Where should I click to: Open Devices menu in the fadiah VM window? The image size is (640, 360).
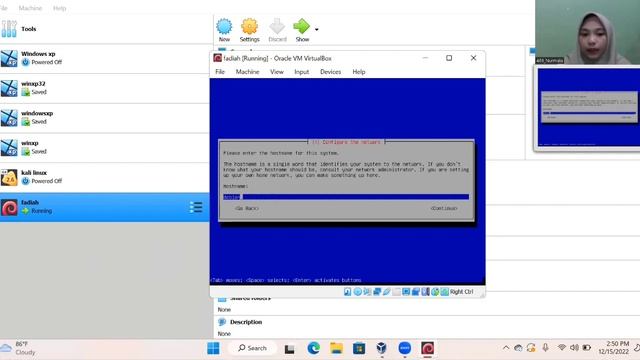click(x=330, y=72)
